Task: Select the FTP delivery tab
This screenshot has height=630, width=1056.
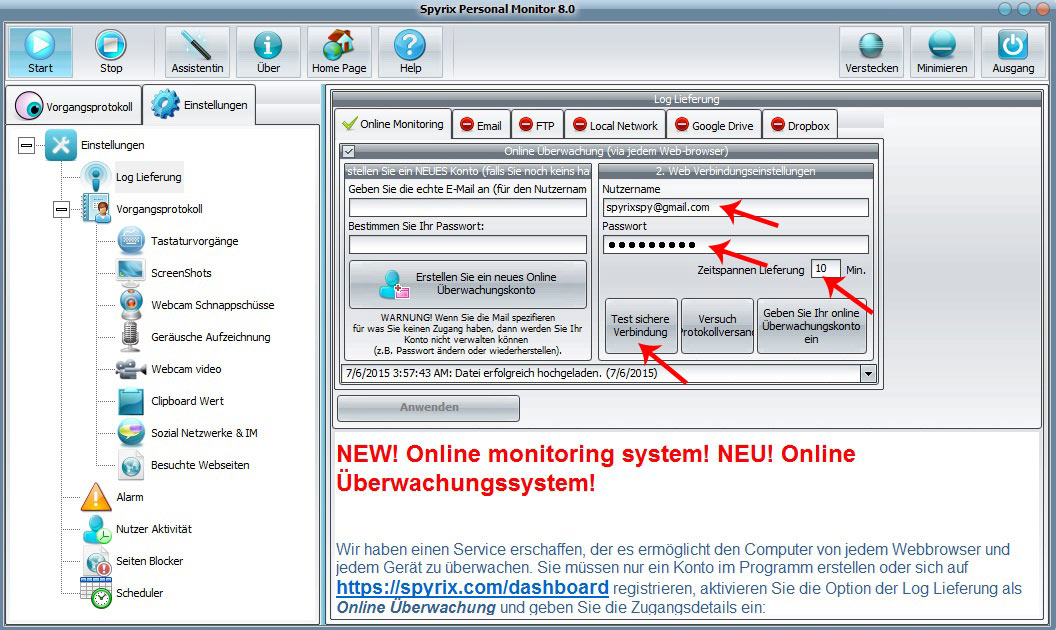Action: point(537,125)
